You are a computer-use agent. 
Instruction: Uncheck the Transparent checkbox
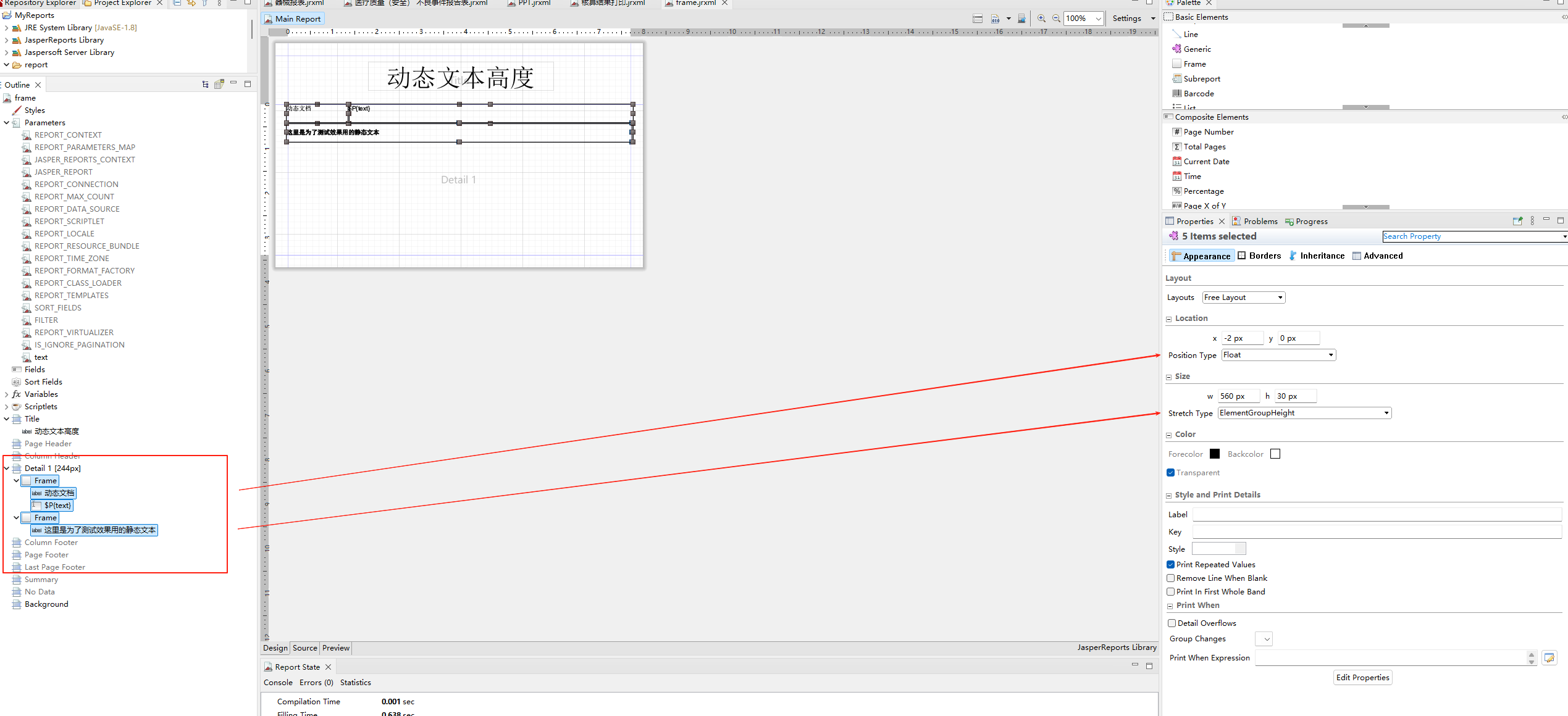click(1170, 472)
